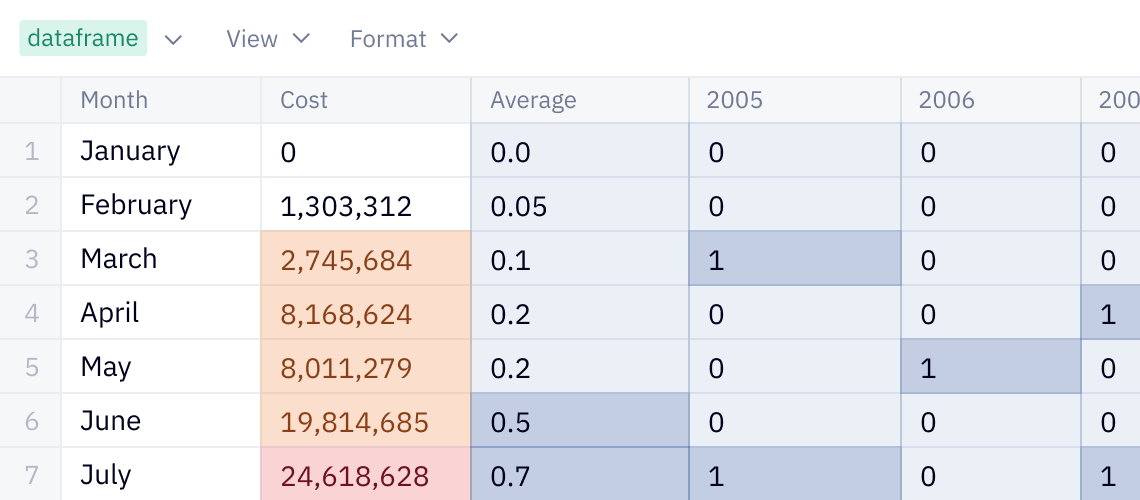Select row number 4
The height and width of the screenshot is (500, 1140).
click(x=31, y=314)
